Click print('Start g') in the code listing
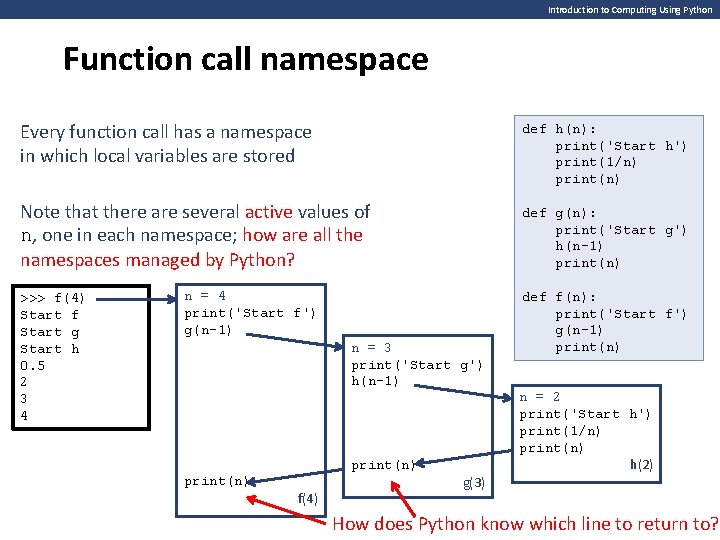 coord(621,231)
